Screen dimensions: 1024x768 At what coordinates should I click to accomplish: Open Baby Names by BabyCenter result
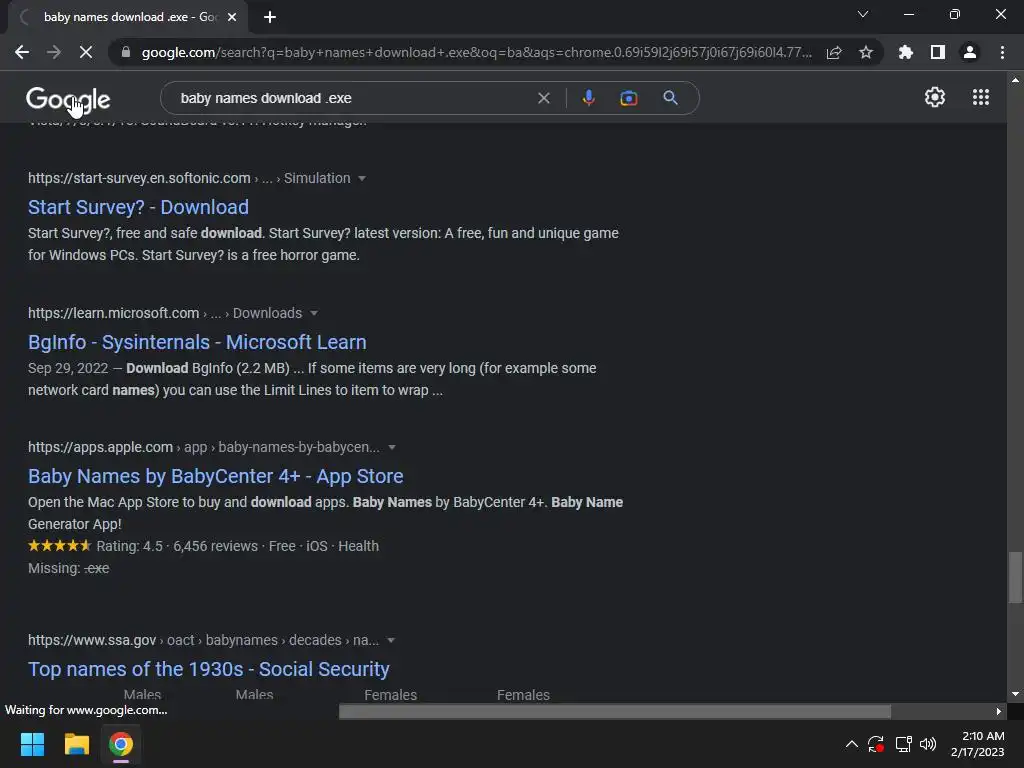coord(216,476)
